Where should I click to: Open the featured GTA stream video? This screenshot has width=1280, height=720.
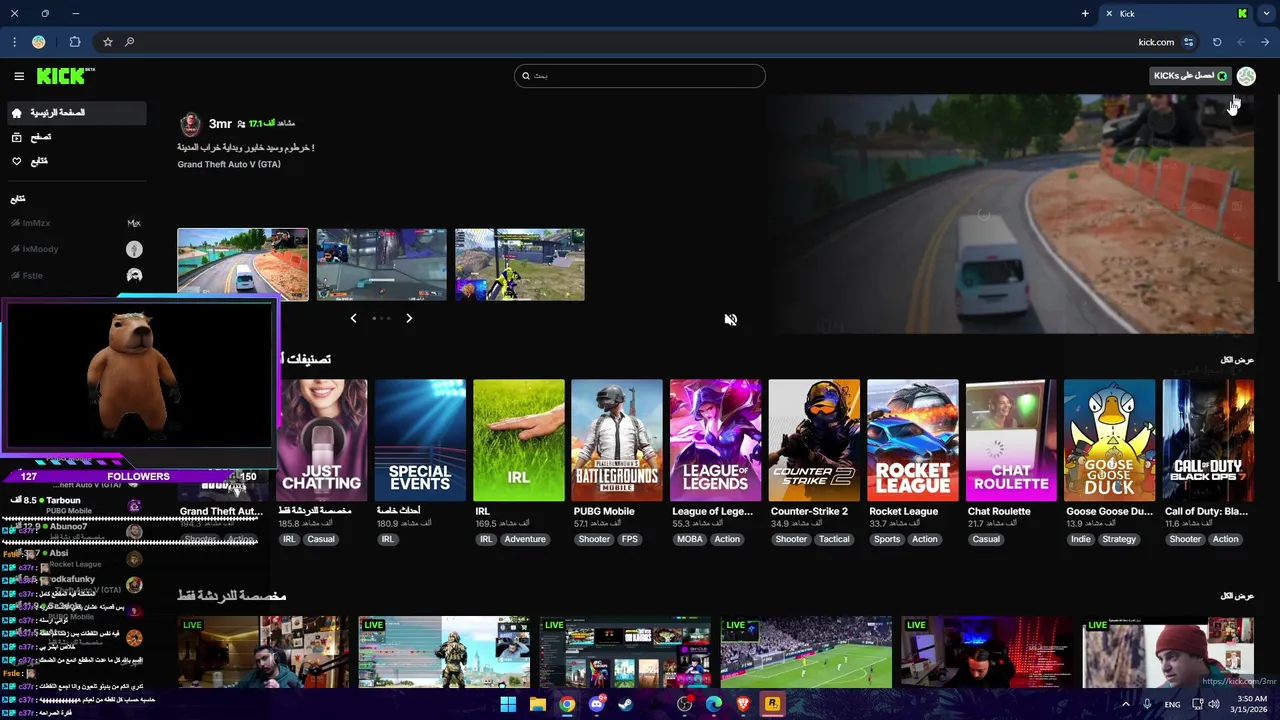pyautogui.click(x=1010, y=214)
